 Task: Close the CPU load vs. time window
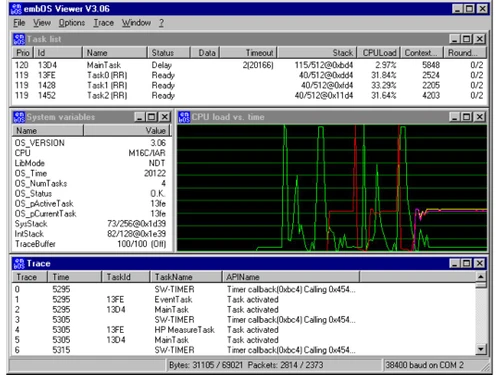(479, 117)
